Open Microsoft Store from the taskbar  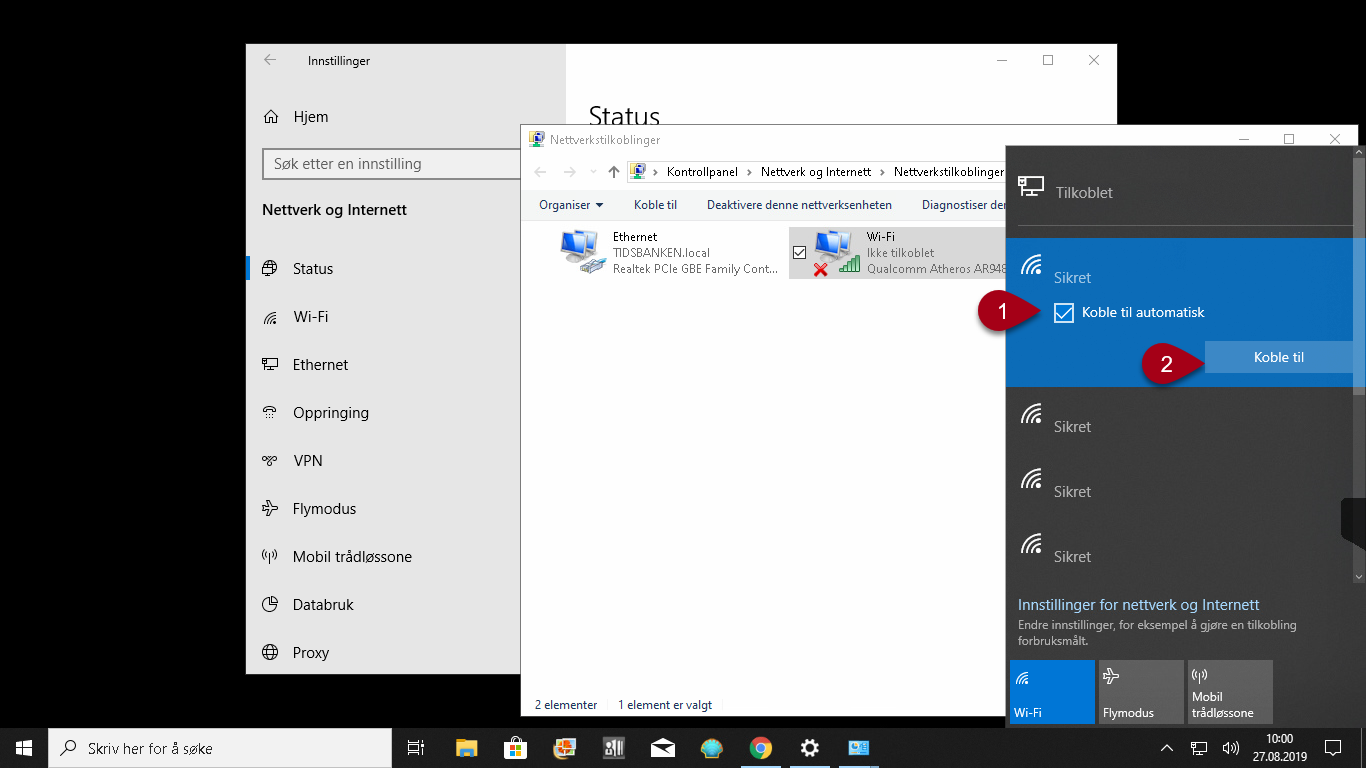pyautogui.click(x=516, y=748)
